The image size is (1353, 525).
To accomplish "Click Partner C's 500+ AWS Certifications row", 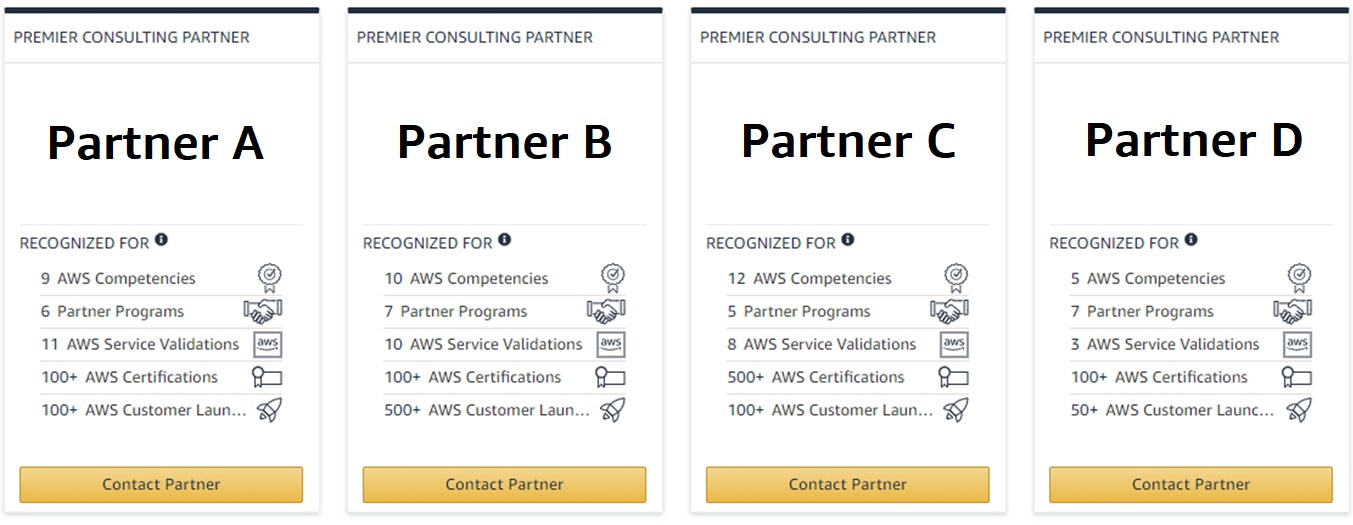I will click(x=848, y=377).
